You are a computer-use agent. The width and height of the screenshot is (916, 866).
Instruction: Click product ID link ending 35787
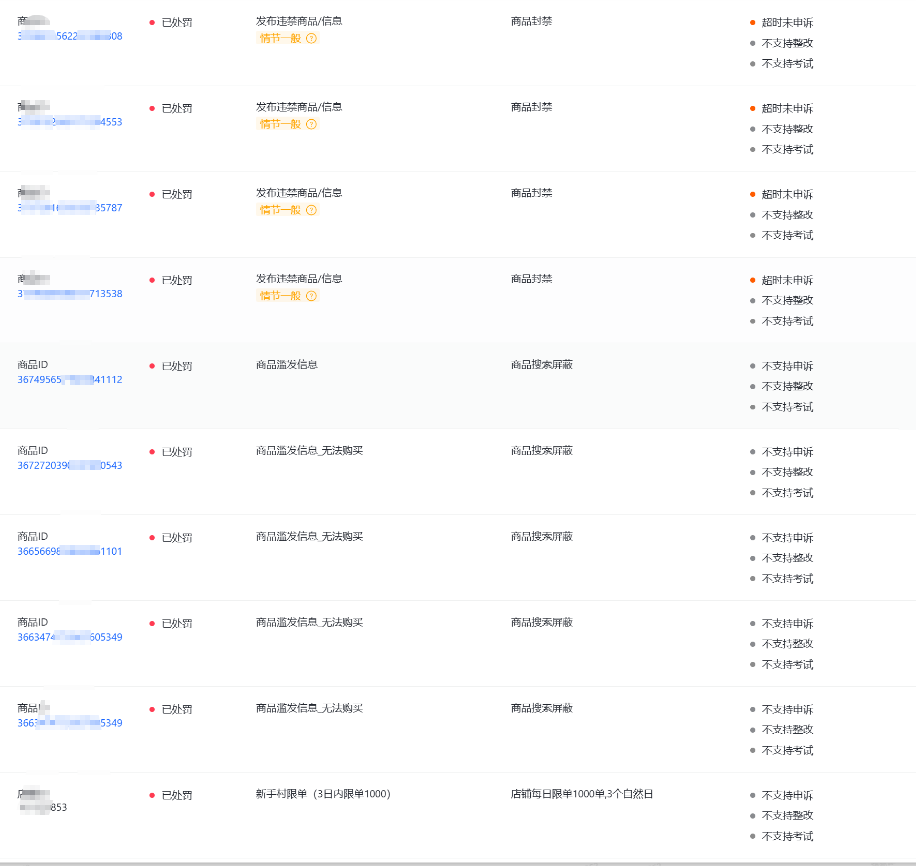click(x=70, y=208)
